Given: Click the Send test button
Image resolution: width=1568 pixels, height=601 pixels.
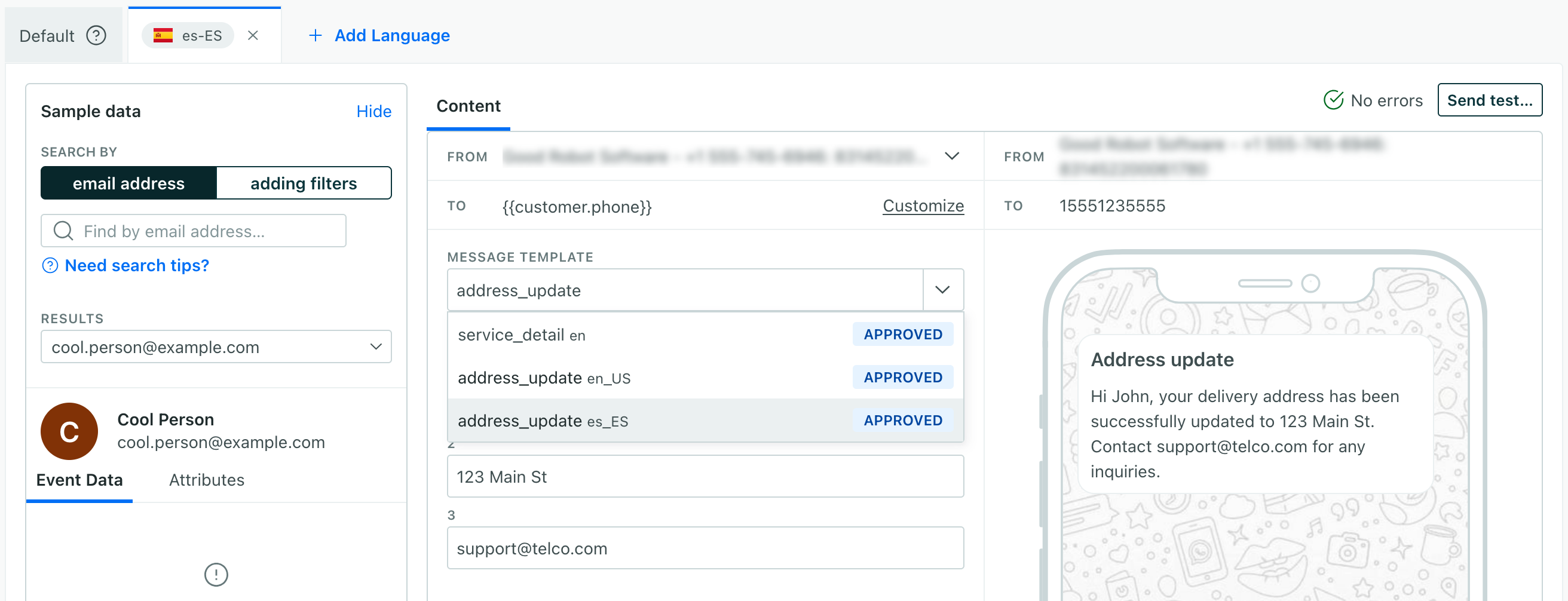Looking at the screenshot, I should click(1490, 100).
